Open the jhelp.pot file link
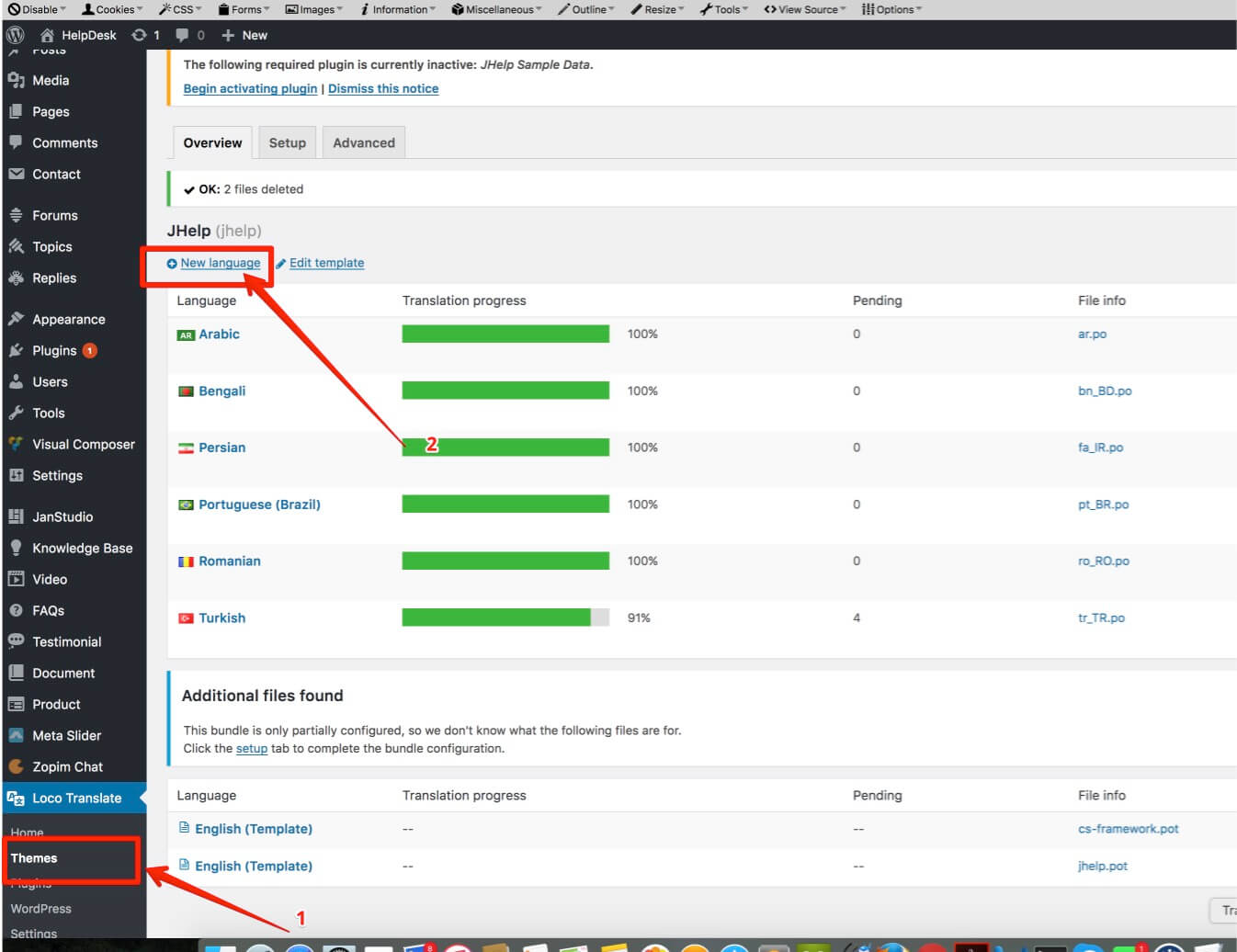The height and width of the screenshot is (952, 1237). coord(1103,866)
